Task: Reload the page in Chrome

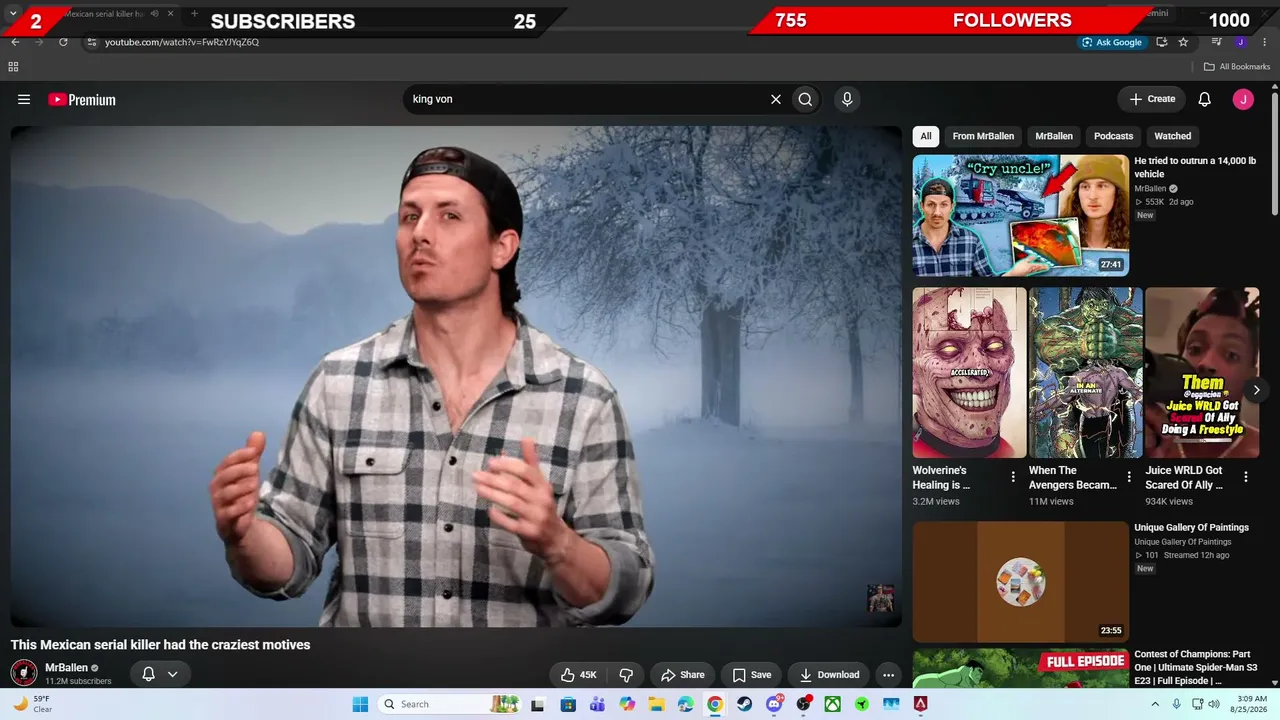Action: pyautogui.click(x=63, y=42)
